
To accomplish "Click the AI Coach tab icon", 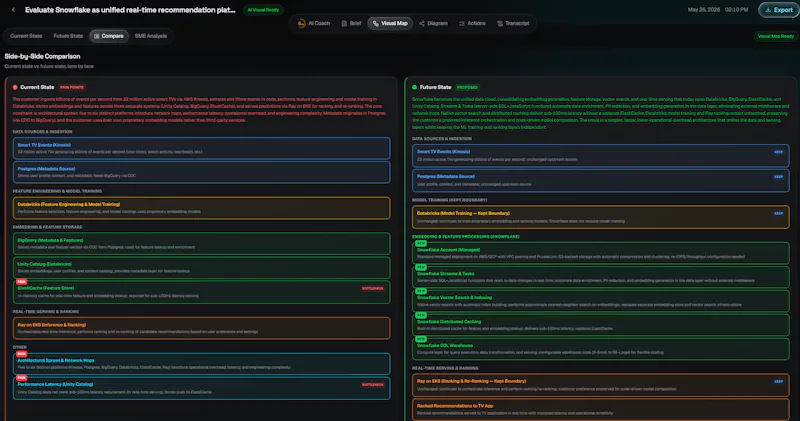I will pos(302,23).
